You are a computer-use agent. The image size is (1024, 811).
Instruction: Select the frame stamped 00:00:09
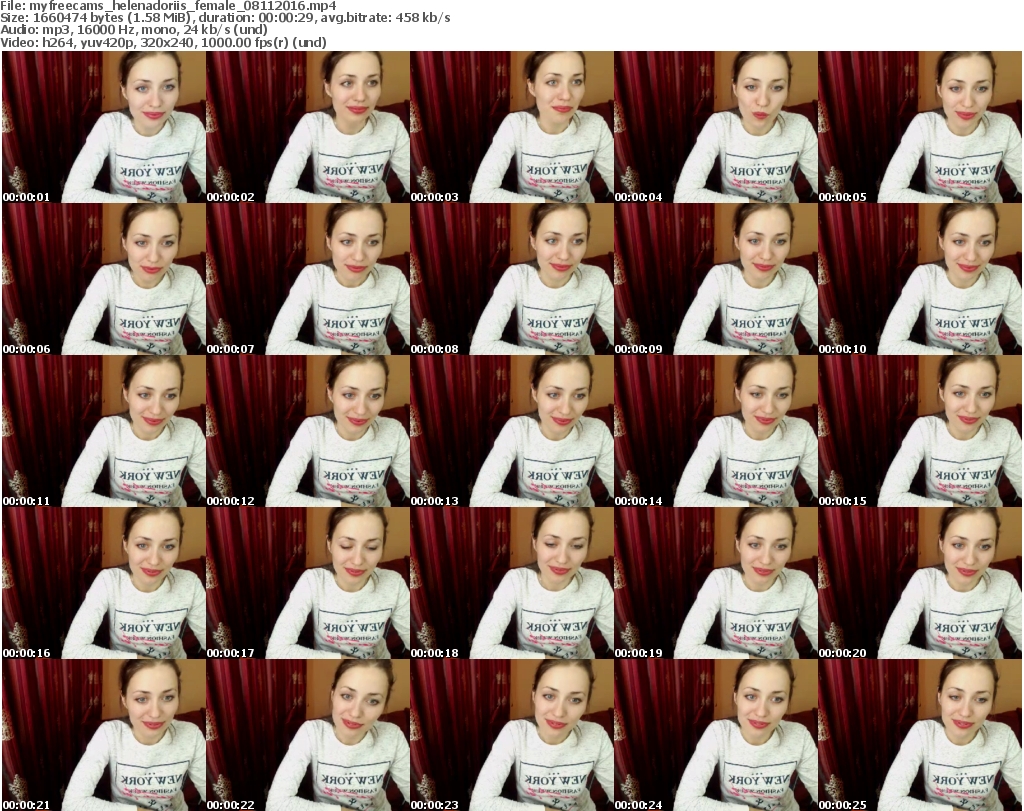[x=715, y=279]
